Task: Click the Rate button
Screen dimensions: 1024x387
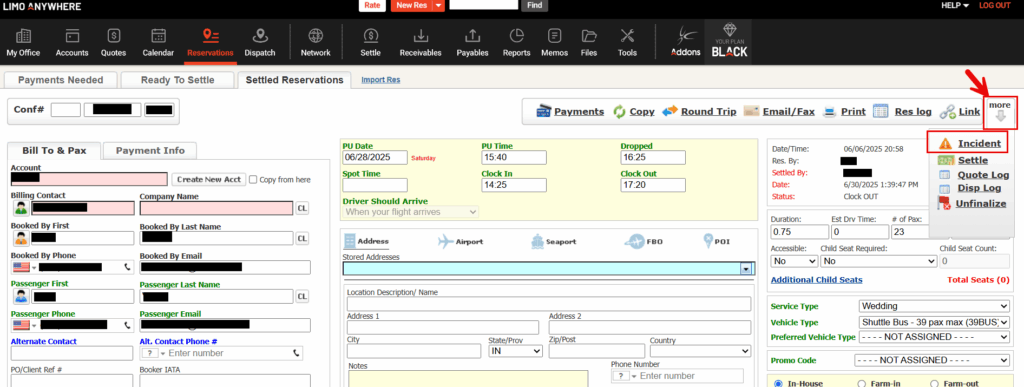Action: (x=372, y=5)
